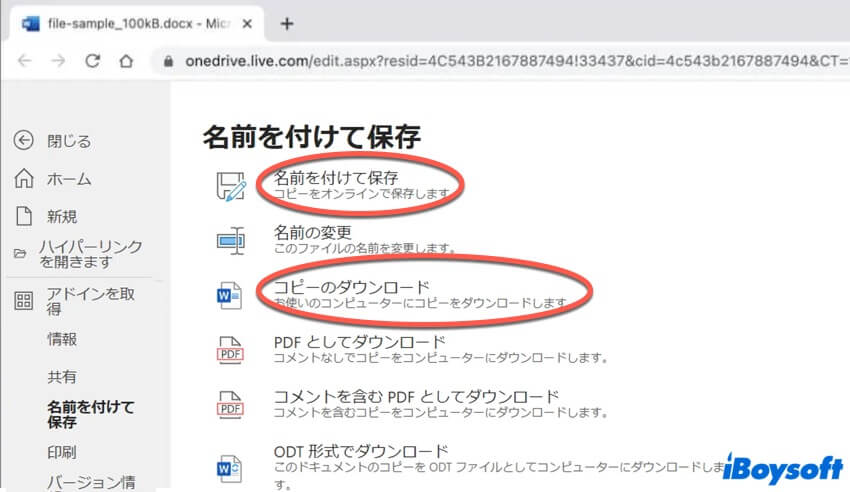Click the browser forward arrow
This screenshot has width=850, height=492.
coord(59,61)
